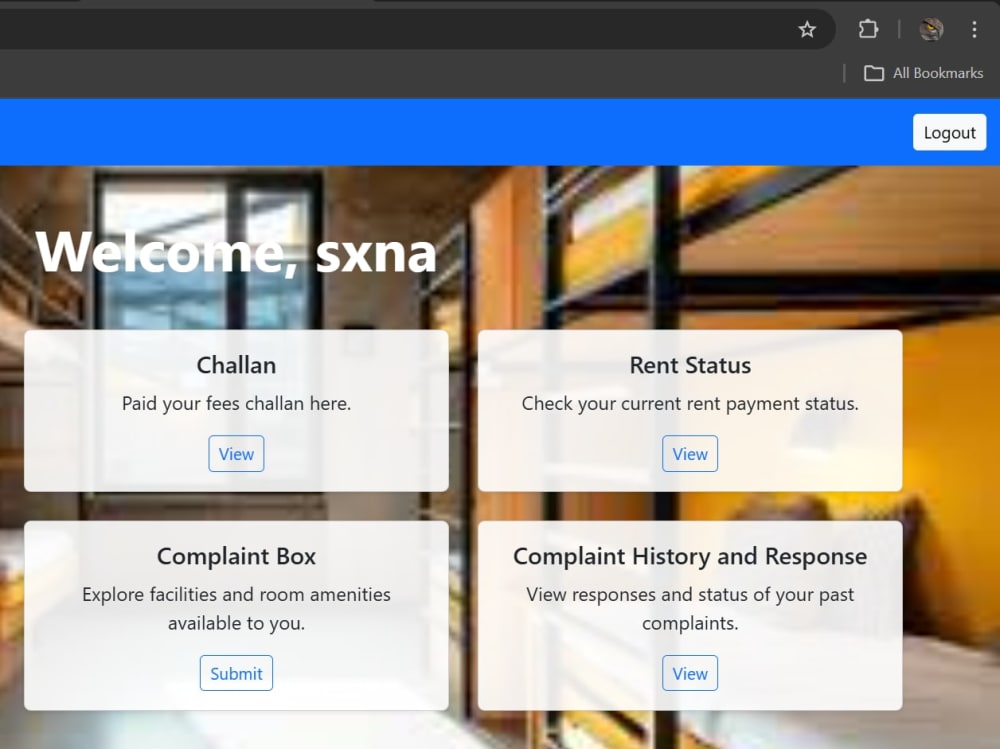Click the Challan card title
1000x749 pixels.
(236, 365)
